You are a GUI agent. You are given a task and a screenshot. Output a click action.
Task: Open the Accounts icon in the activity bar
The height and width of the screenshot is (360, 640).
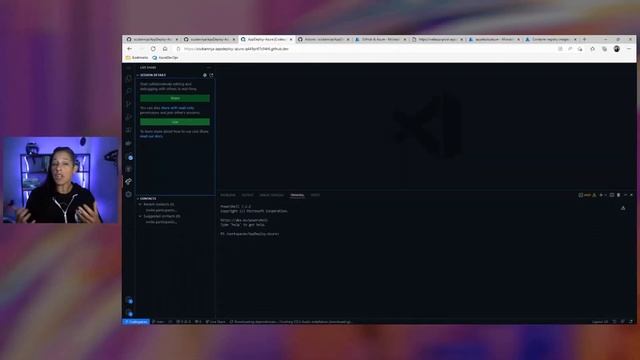(129, 300)
